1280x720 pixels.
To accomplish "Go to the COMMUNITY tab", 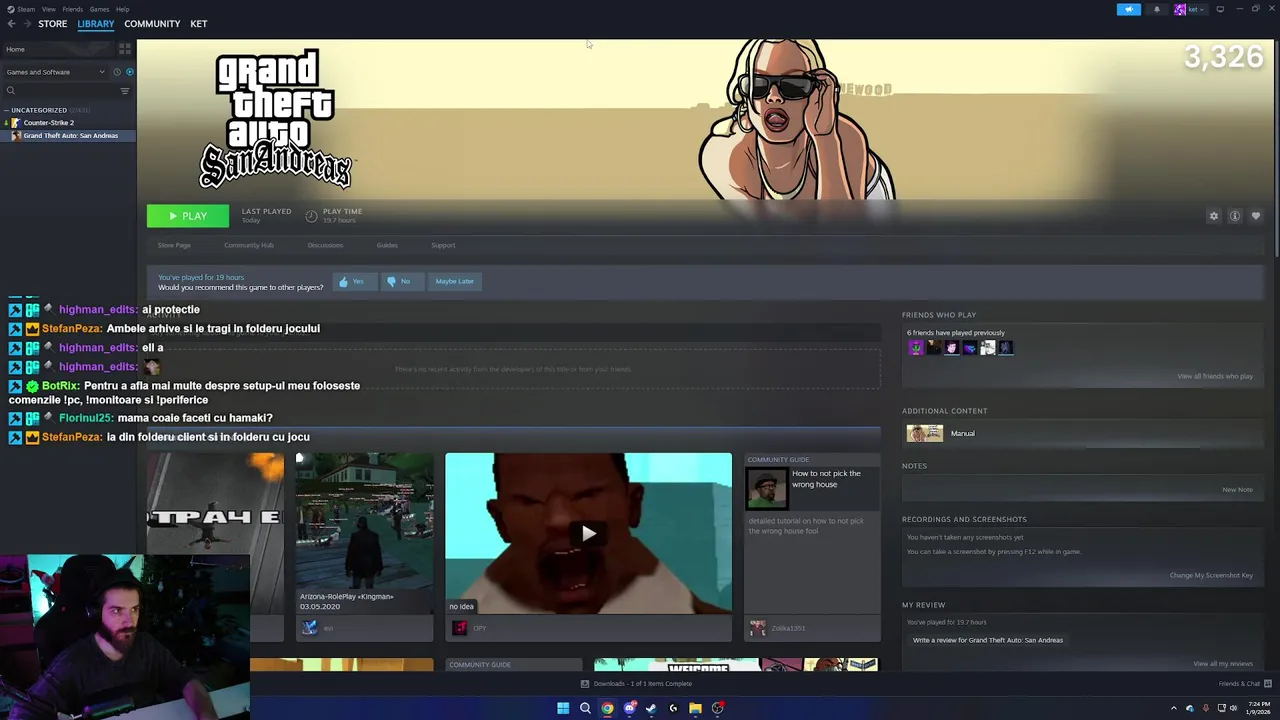I will click(152, 24).
